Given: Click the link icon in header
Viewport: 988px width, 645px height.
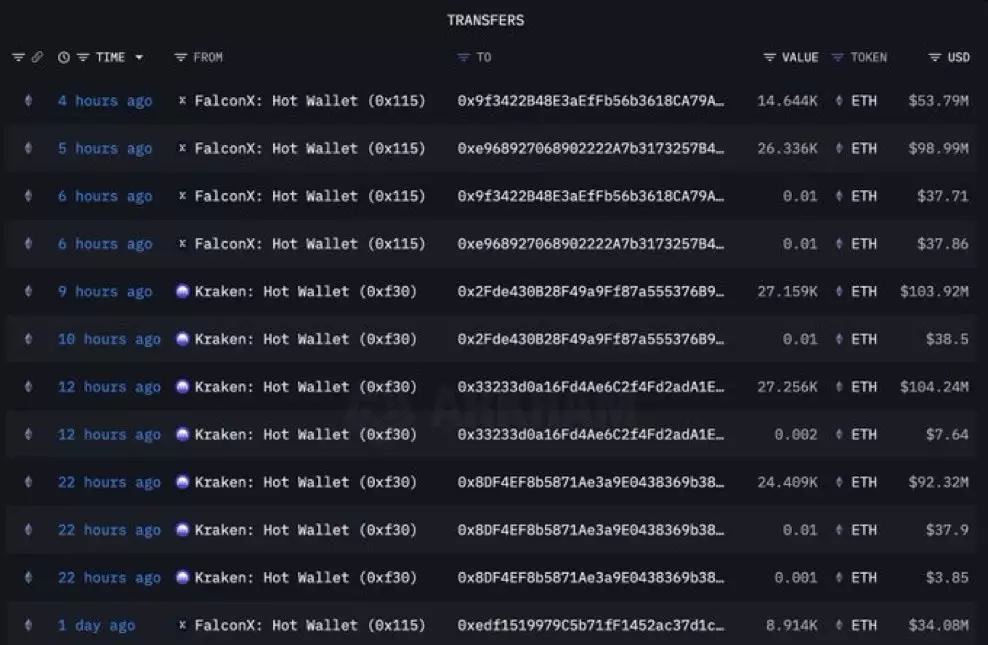Looking at the screenshot, I should click(37, 58).
